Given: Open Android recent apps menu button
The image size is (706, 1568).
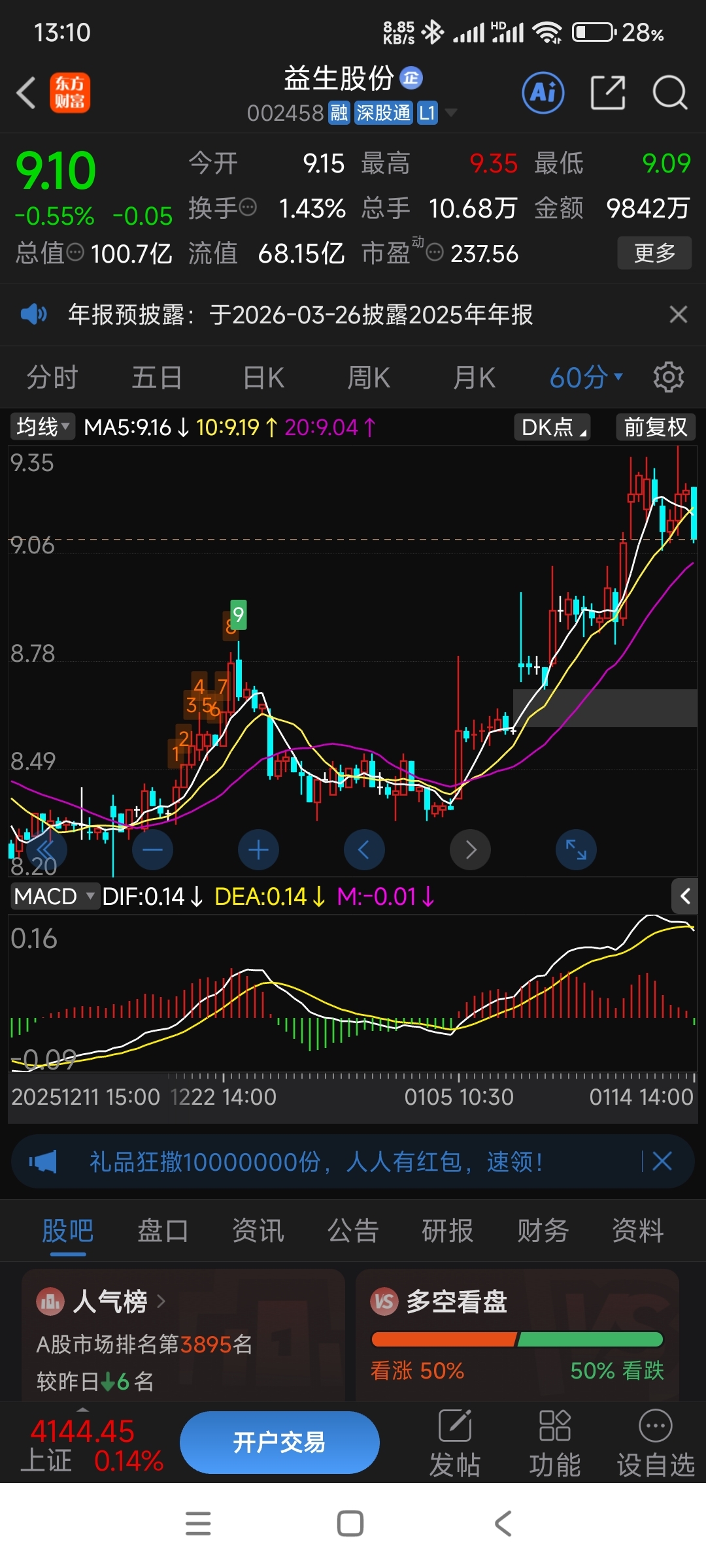Looking at the screenshot, I should [198, 1523].
